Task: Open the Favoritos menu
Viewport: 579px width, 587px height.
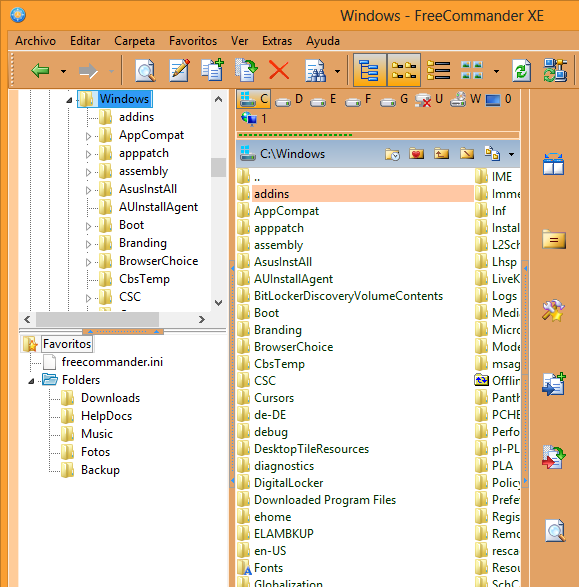Action: (193, 41)
